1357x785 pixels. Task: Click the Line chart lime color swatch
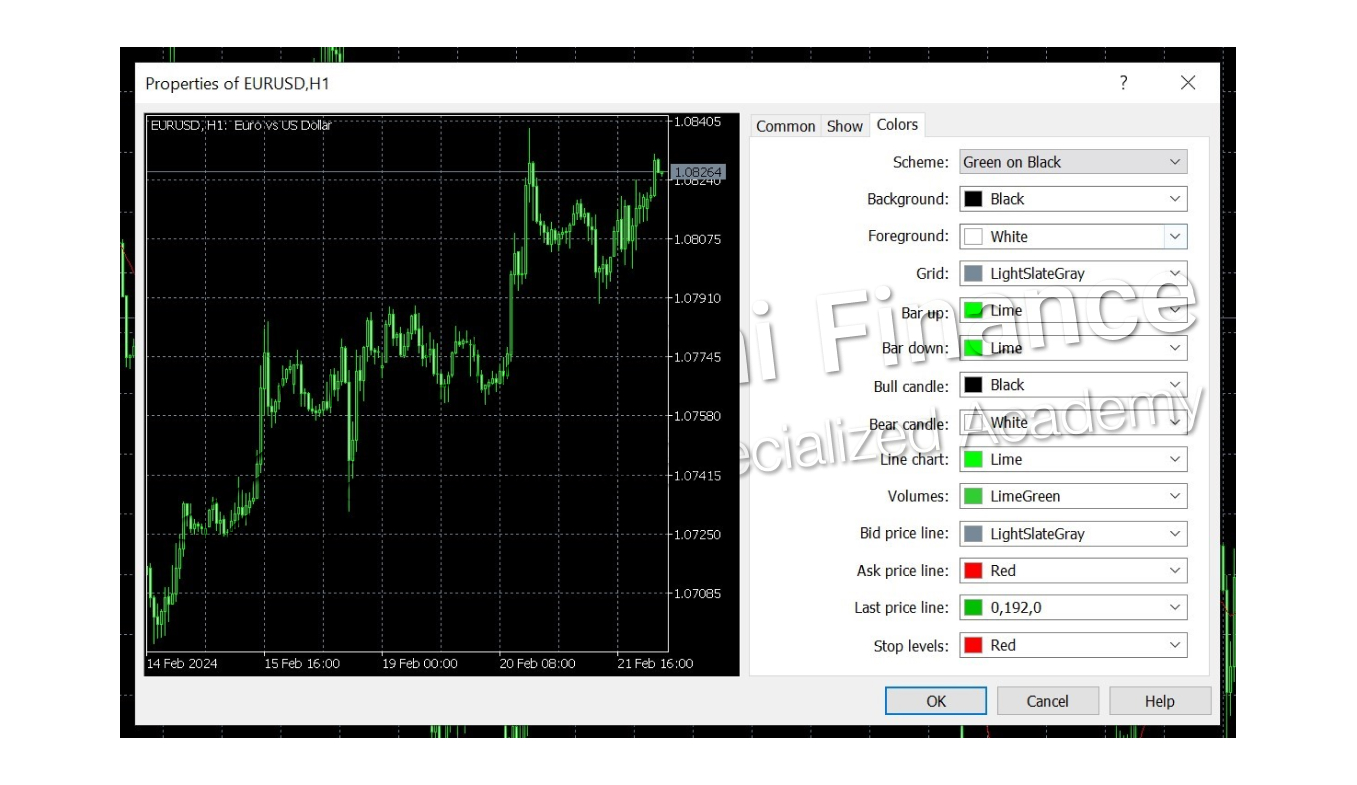click(x=973, y=460)
